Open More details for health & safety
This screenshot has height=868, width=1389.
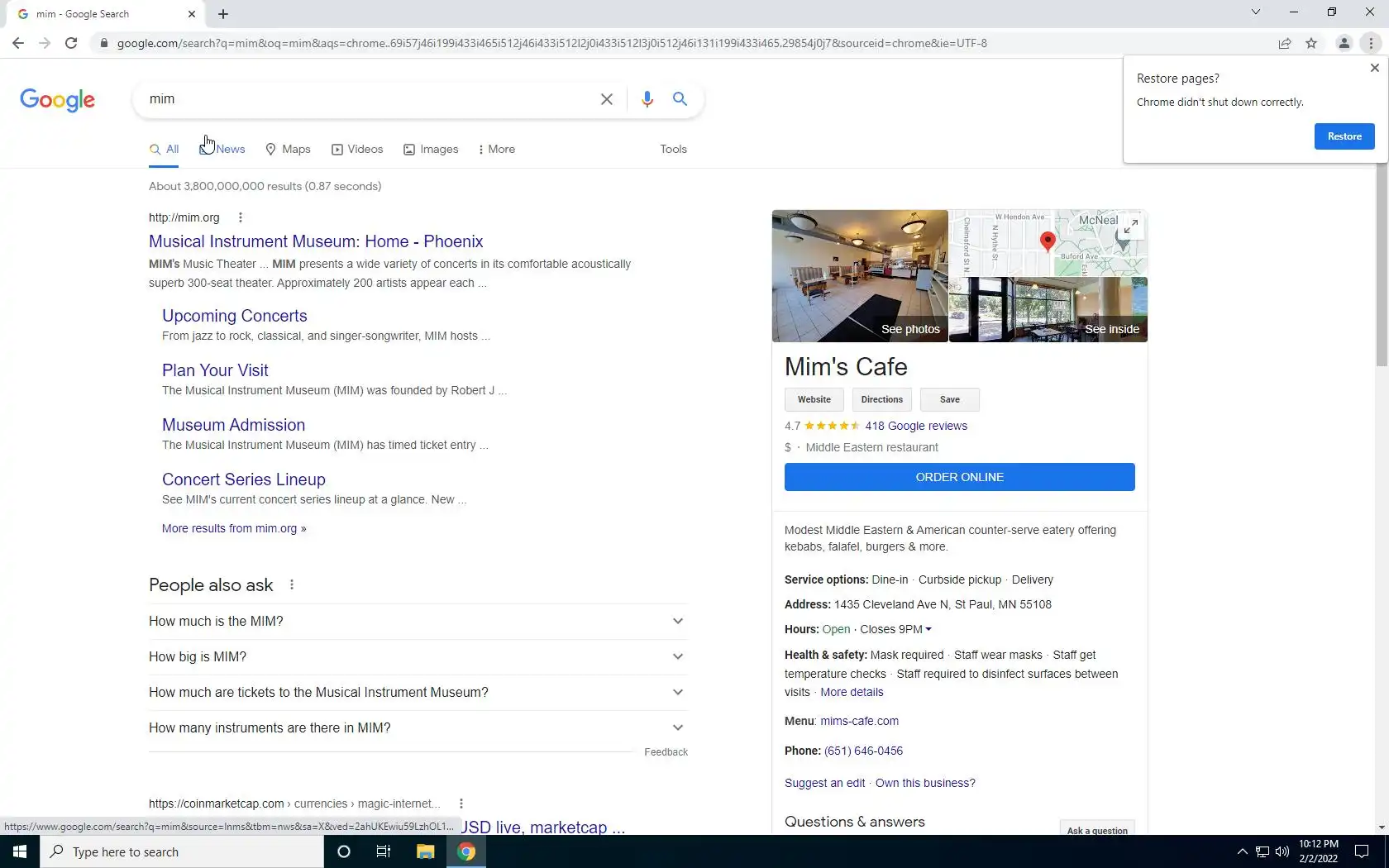tap(852, 693)
